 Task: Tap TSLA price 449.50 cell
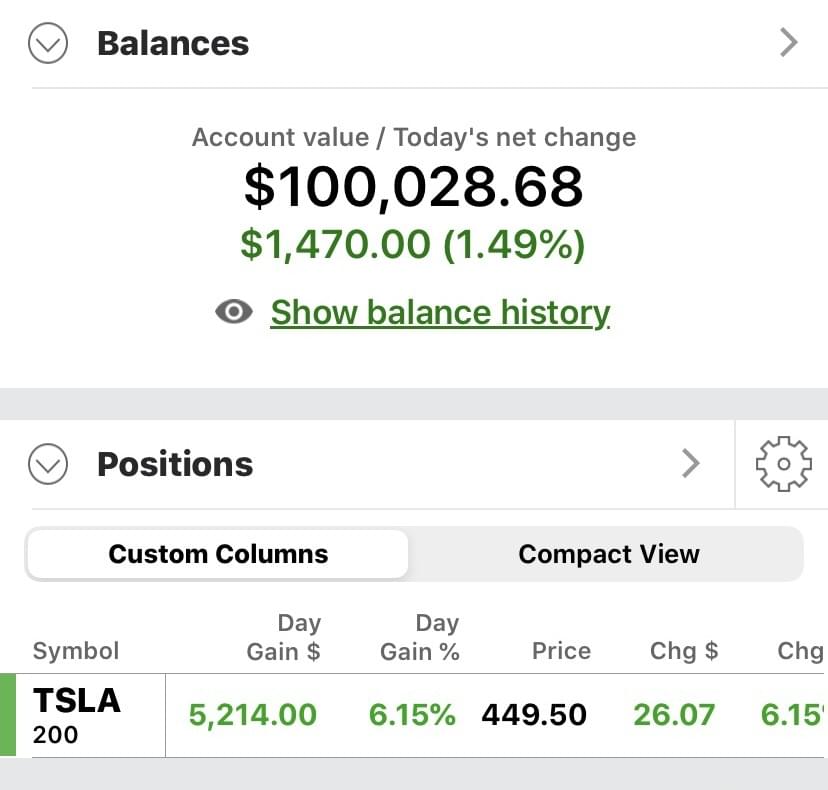(534, 715)
